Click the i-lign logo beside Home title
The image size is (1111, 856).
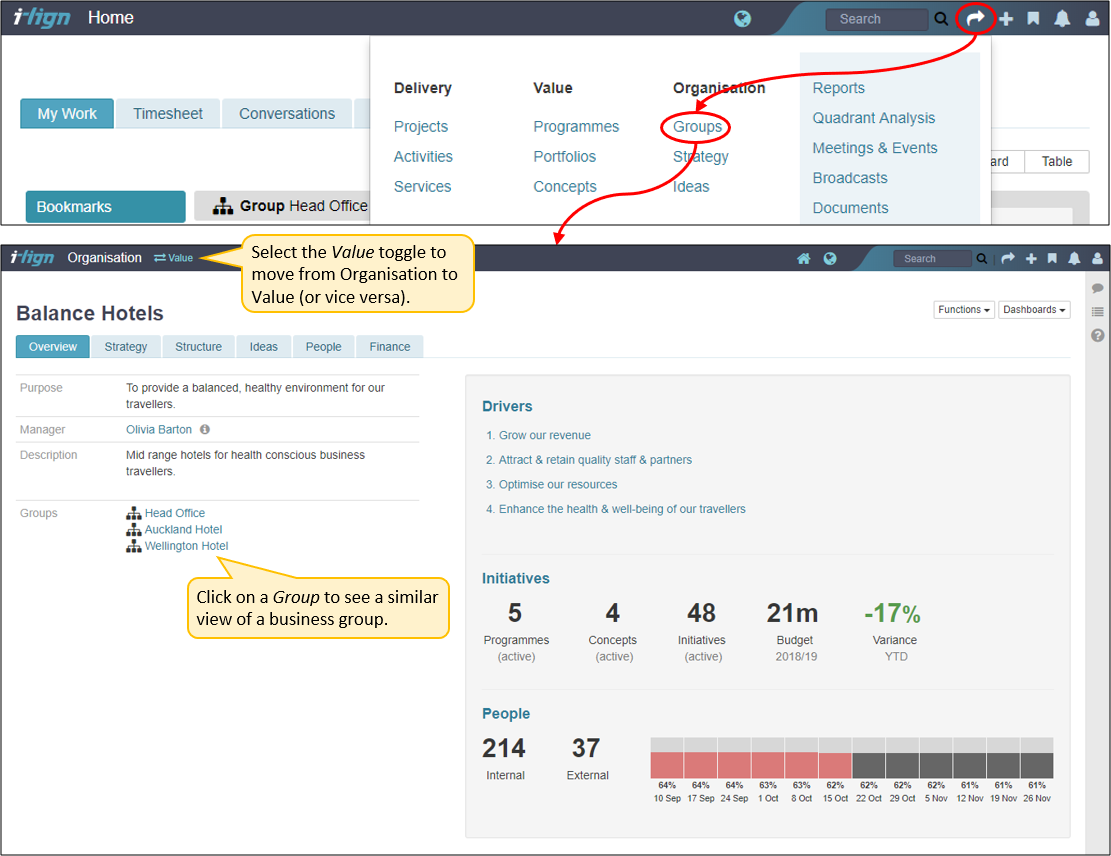click(42, 18)
